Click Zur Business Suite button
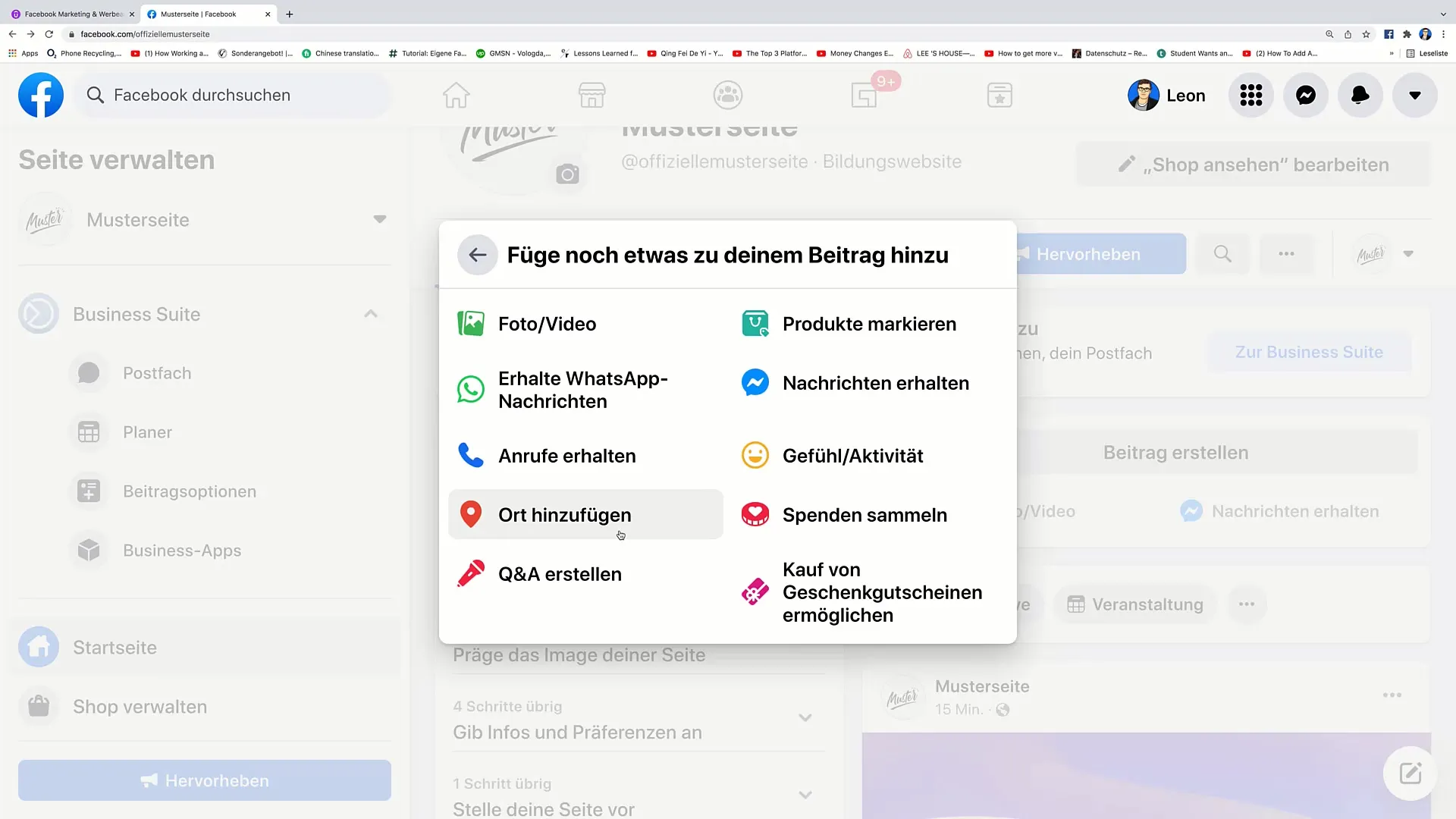1456x819 pixels. coord(1309,352)
